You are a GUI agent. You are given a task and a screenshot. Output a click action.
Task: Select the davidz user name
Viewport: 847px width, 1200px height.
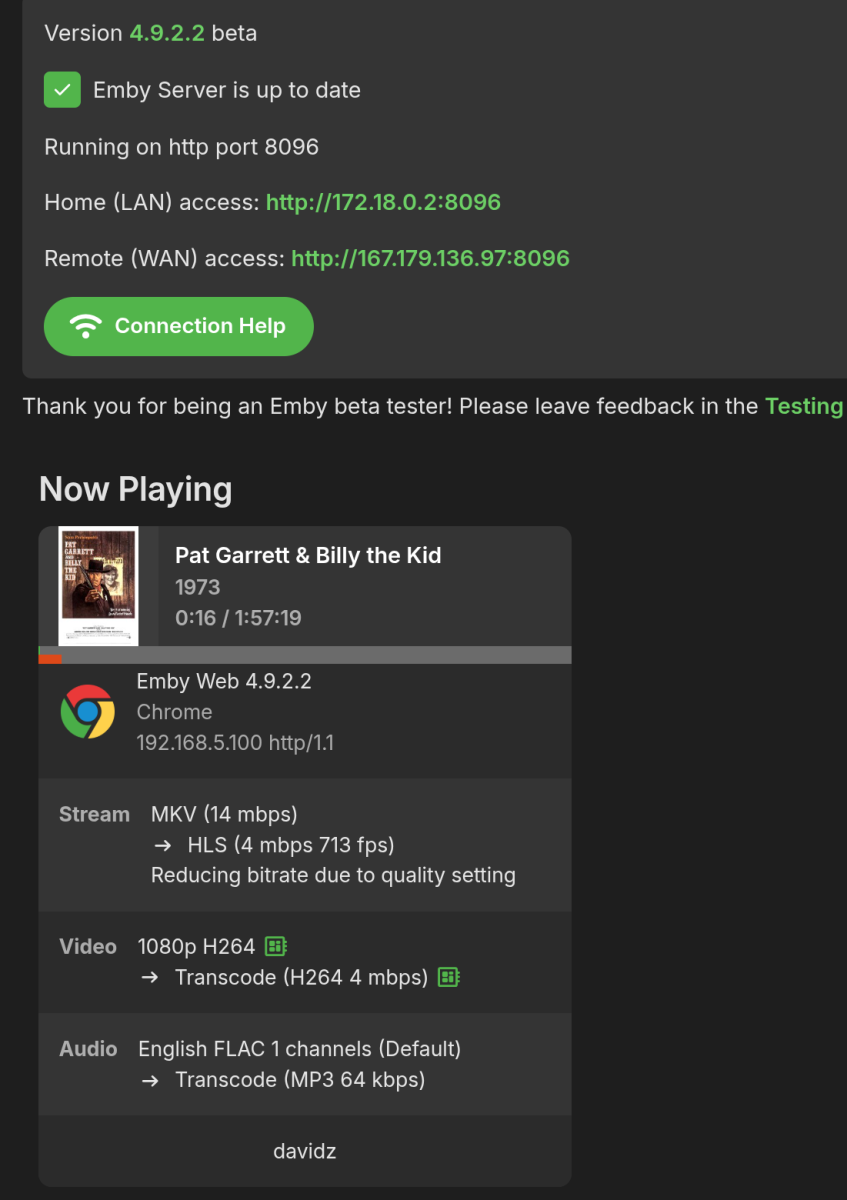pyautogui.click(x=304, y=1151)
